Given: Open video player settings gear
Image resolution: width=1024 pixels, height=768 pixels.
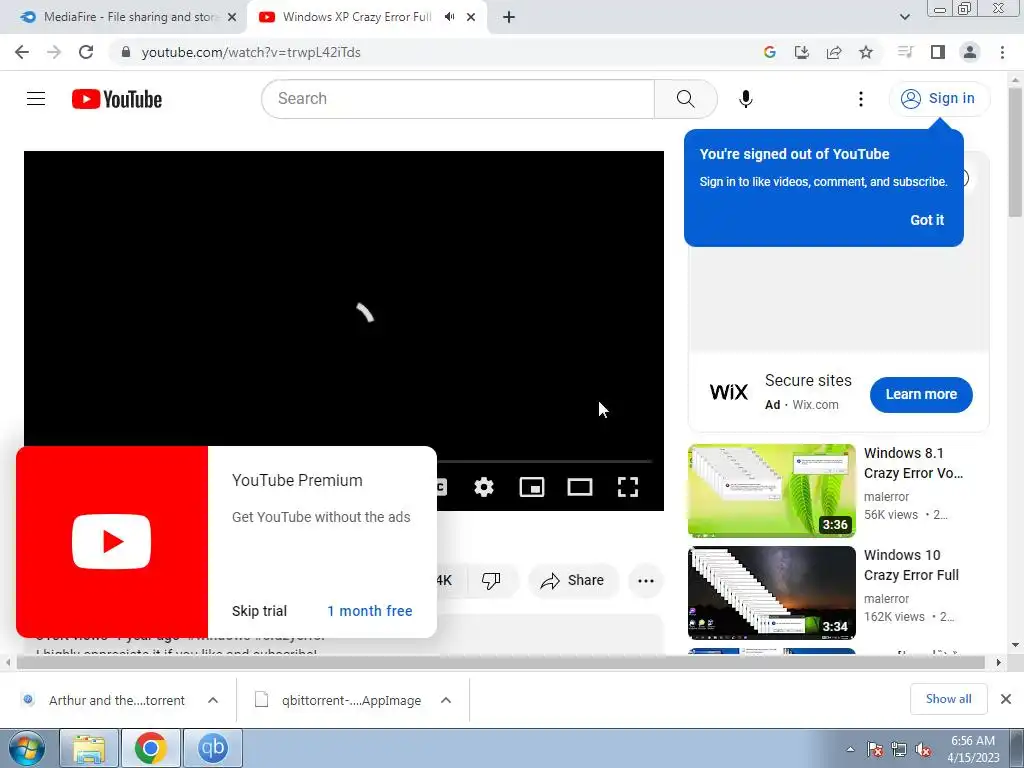Looking at the screenshot, I should pyautogui.click(x=483, y=487).
